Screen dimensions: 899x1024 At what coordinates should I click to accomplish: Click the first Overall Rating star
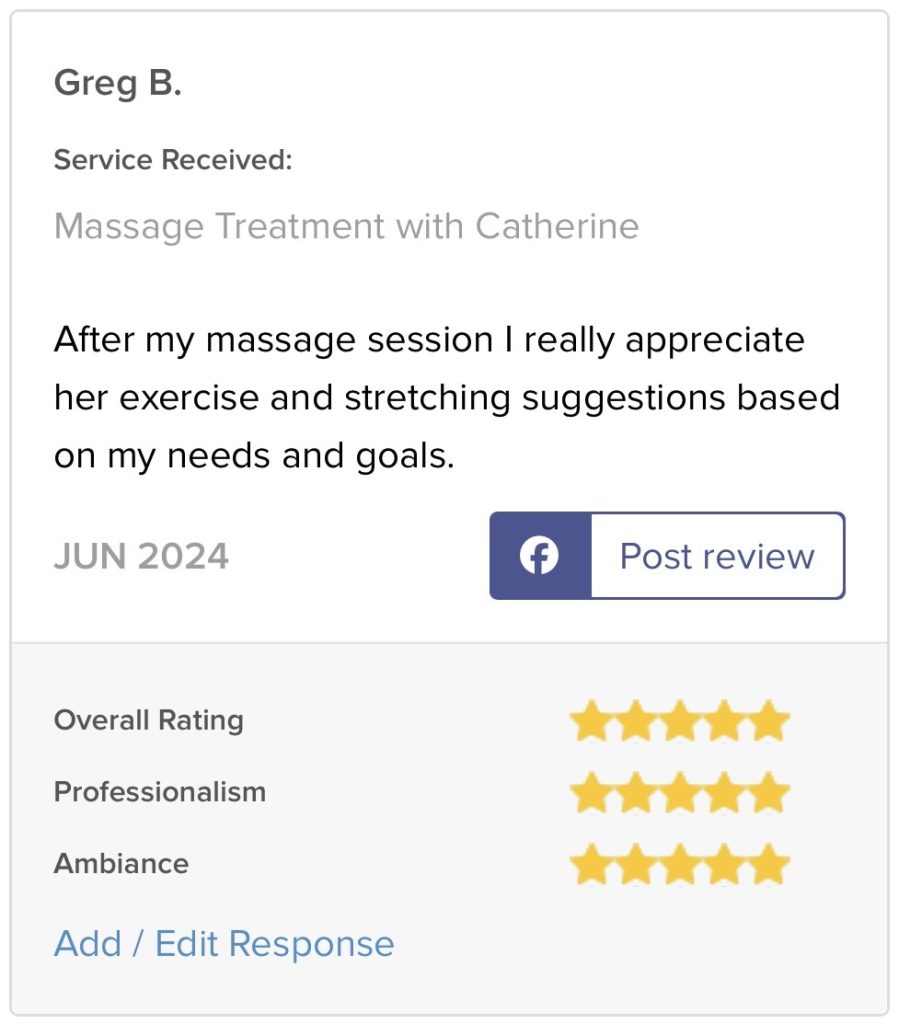(591, 721)
